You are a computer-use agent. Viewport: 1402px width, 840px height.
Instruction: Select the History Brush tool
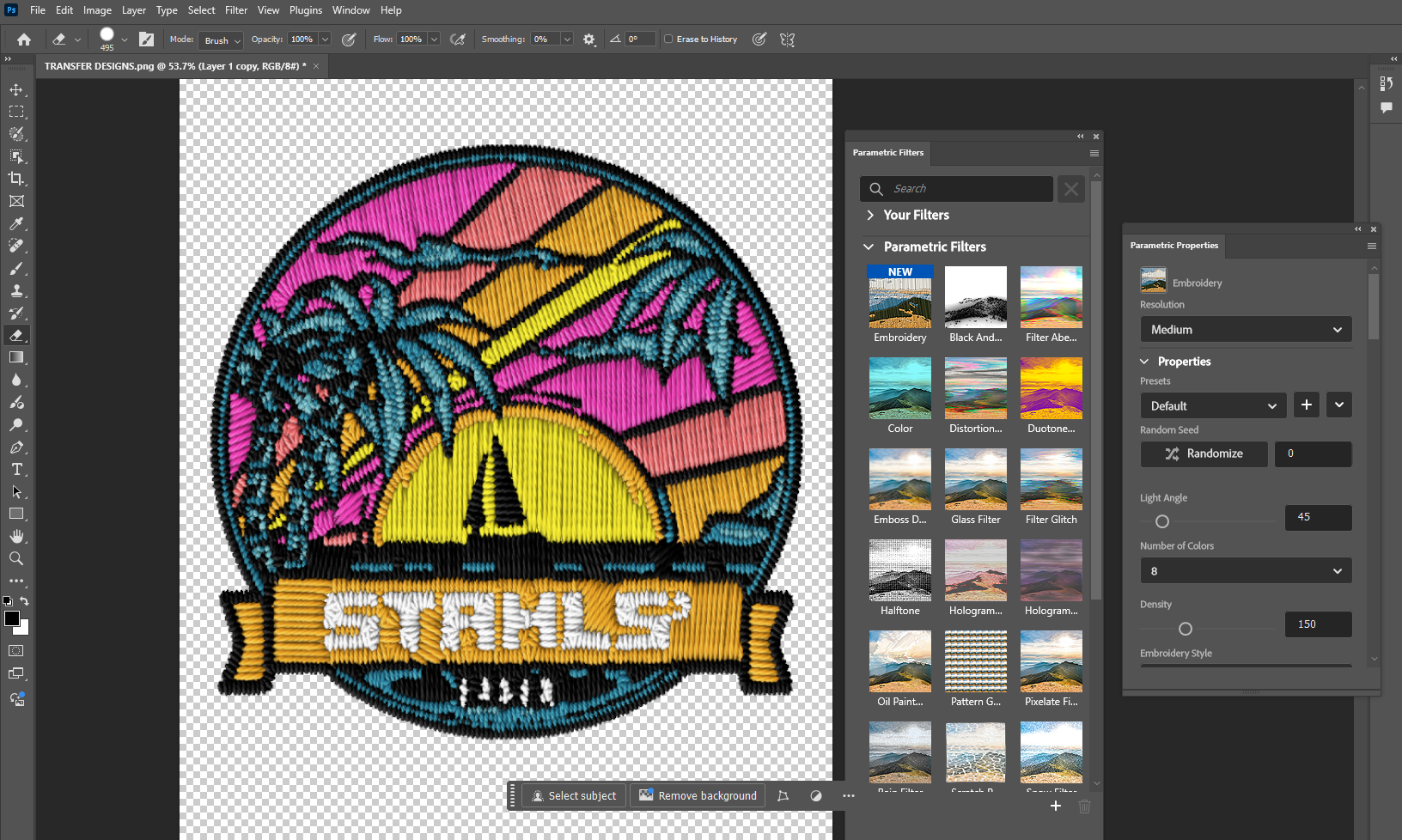click(16, 313)
